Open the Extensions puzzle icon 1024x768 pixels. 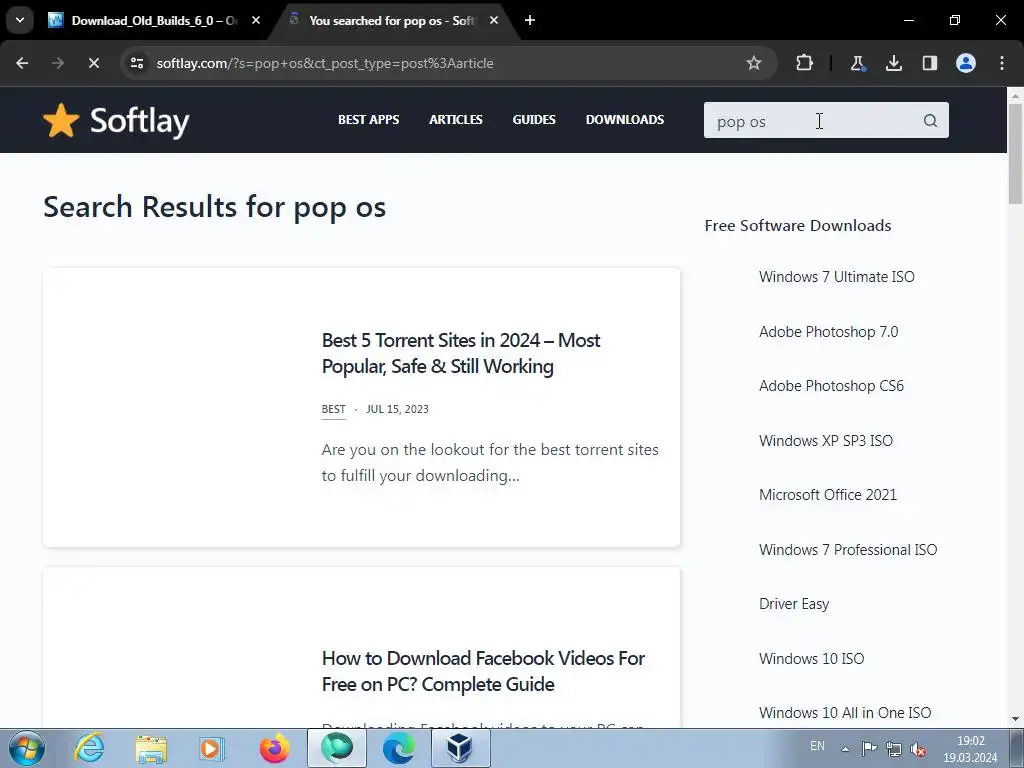[x=805, y=63]
